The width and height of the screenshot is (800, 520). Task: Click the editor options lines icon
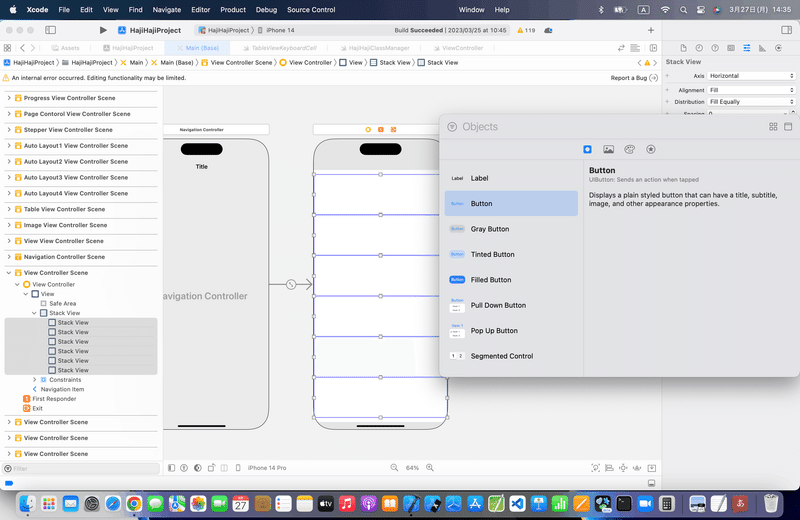[x=635, y=48]
